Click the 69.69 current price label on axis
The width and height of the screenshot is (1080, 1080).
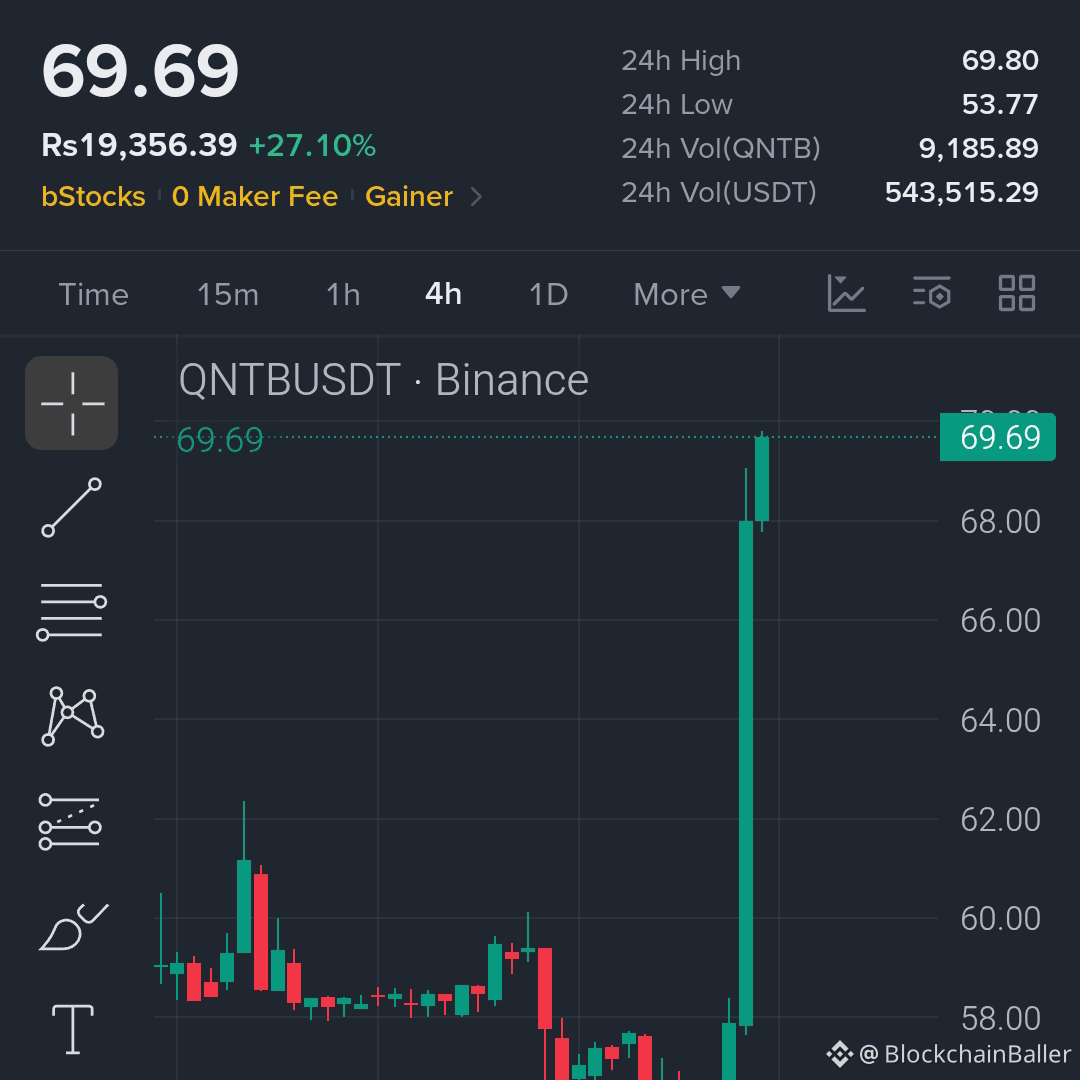click(x=997, y=437)
